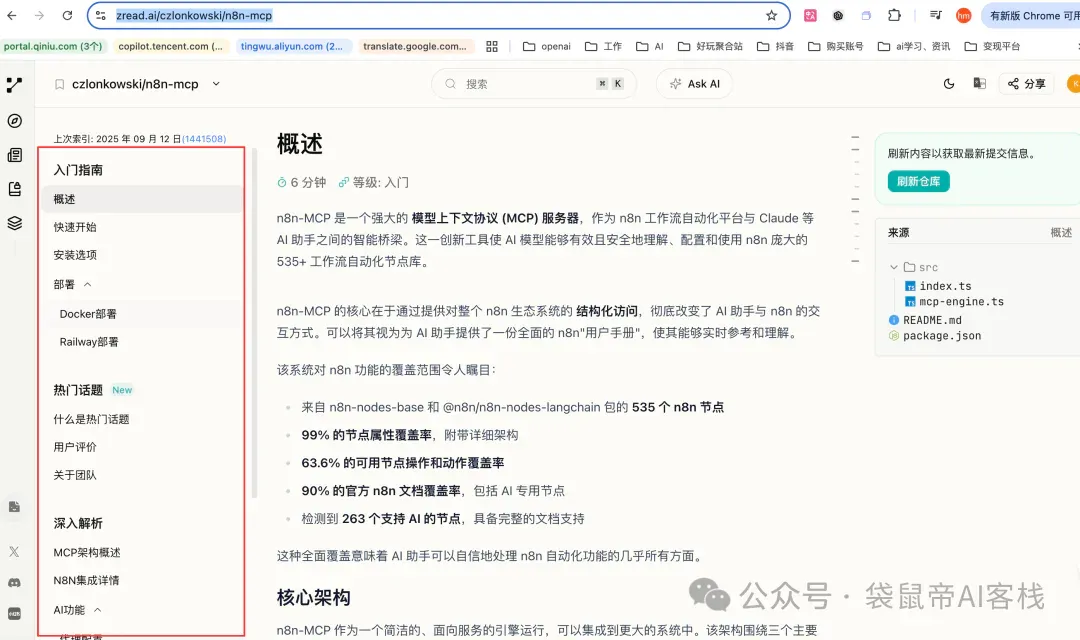Click the purple window extension icon

point(866,15)
